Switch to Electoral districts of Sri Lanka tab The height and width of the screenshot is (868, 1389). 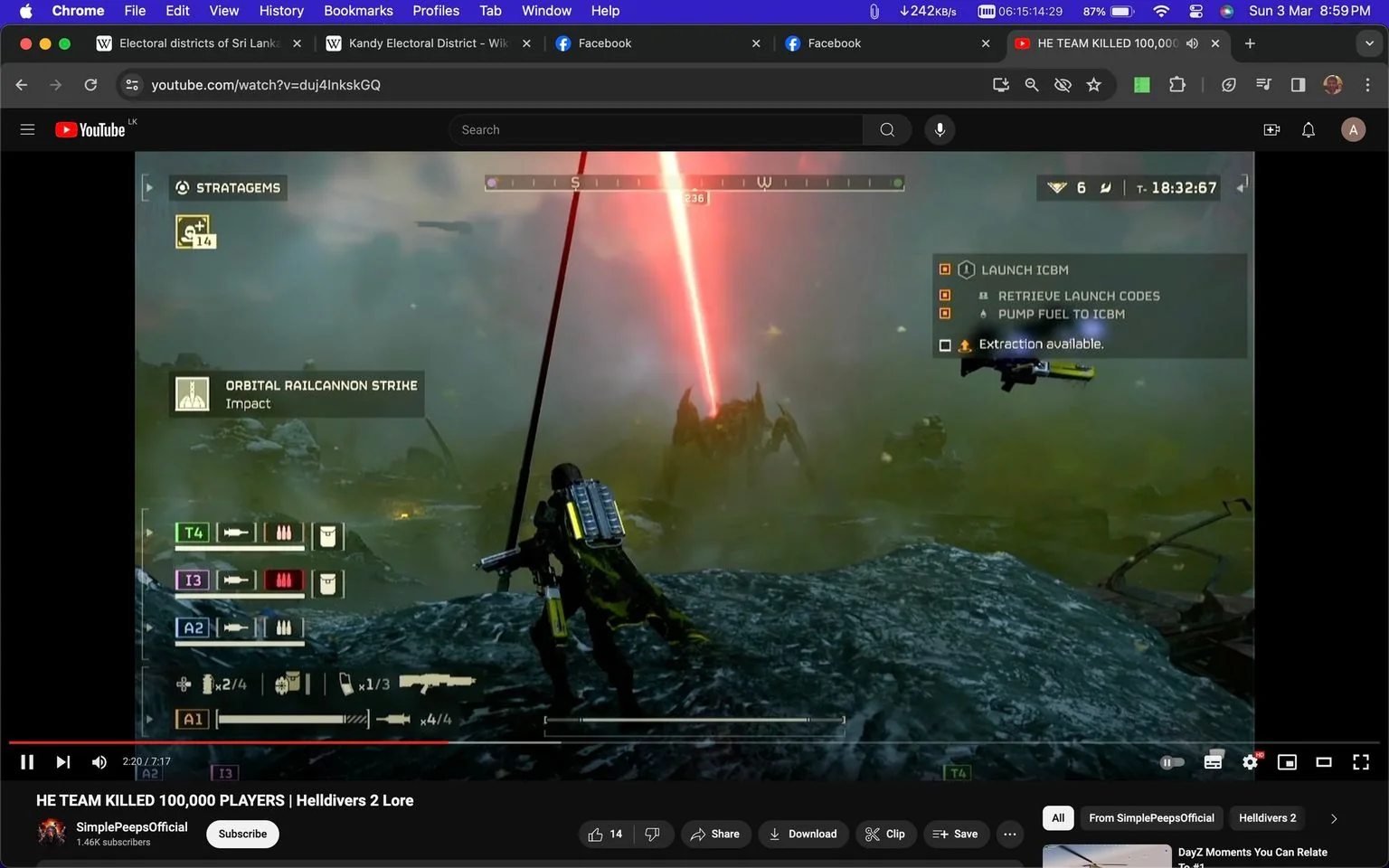click(x=199, y=43)
